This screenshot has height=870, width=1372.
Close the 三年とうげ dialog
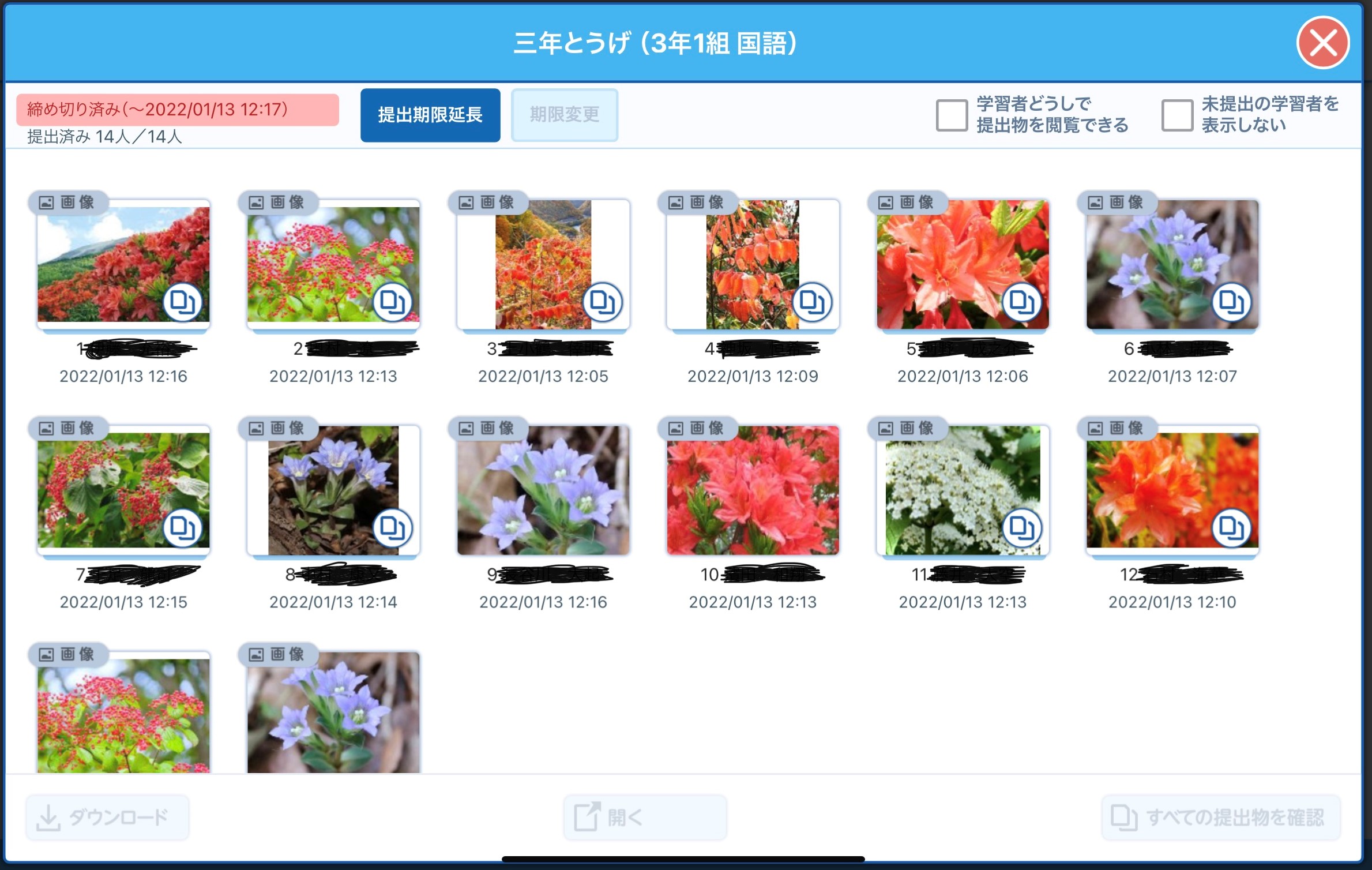[1322, 43]
